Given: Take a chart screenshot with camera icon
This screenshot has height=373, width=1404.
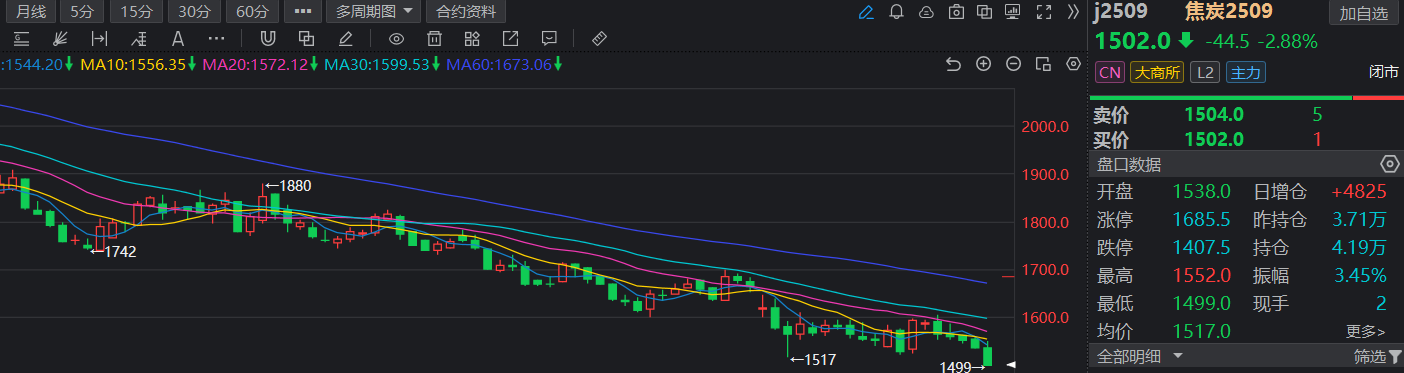Looking at the screenshot, I should (x=956, y=13).
